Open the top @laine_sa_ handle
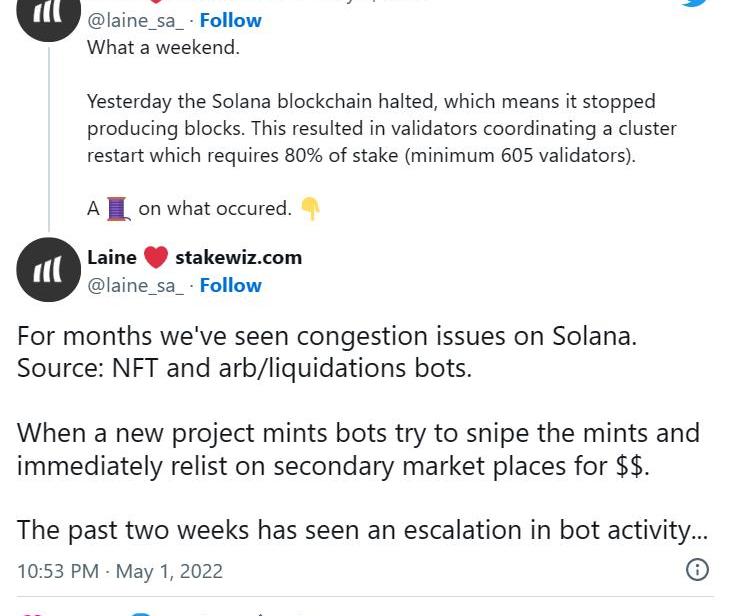731x616 pixels. (134, 20)
